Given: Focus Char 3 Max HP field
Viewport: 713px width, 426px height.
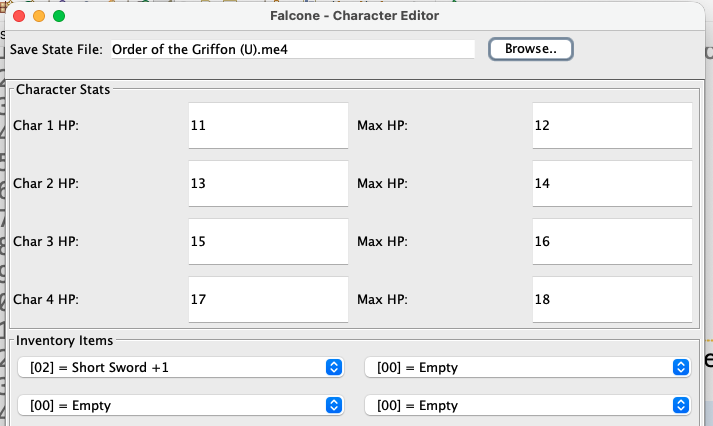Looking at the screenshot, I should click(612, 242).
